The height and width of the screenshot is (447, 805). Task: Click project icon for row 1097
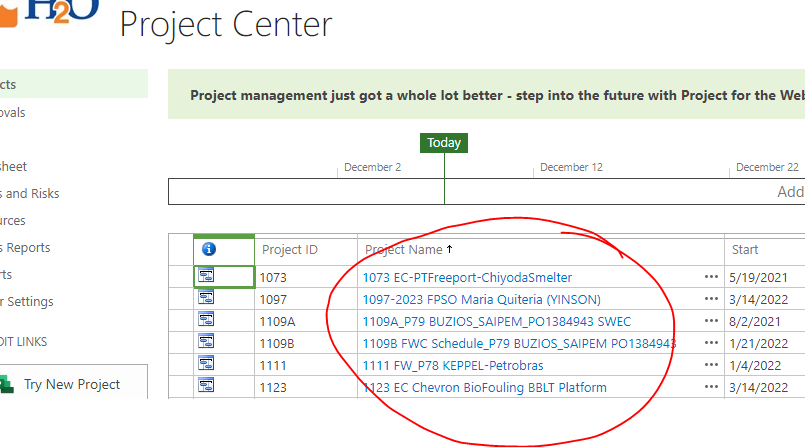point(209,299)
